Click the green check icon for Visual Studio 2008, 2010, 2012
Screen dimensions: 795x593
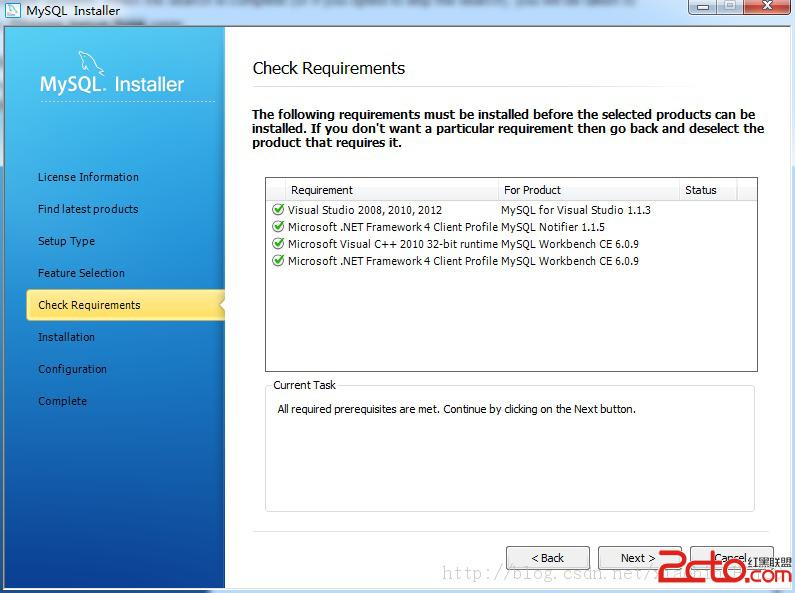pos(278,209)
